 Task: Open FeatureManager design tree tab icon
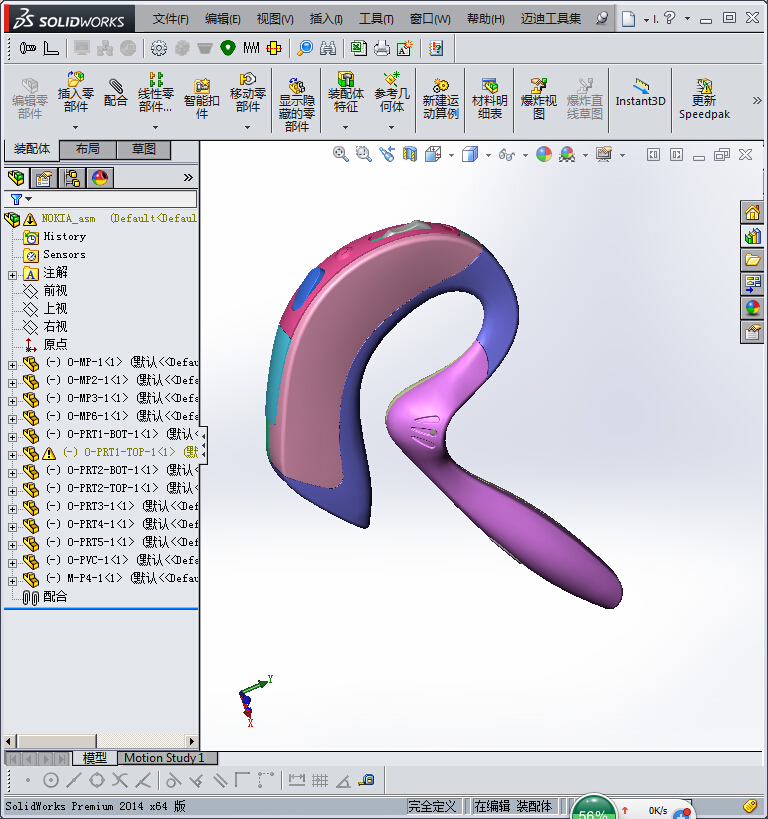click(x=16, y=178)
